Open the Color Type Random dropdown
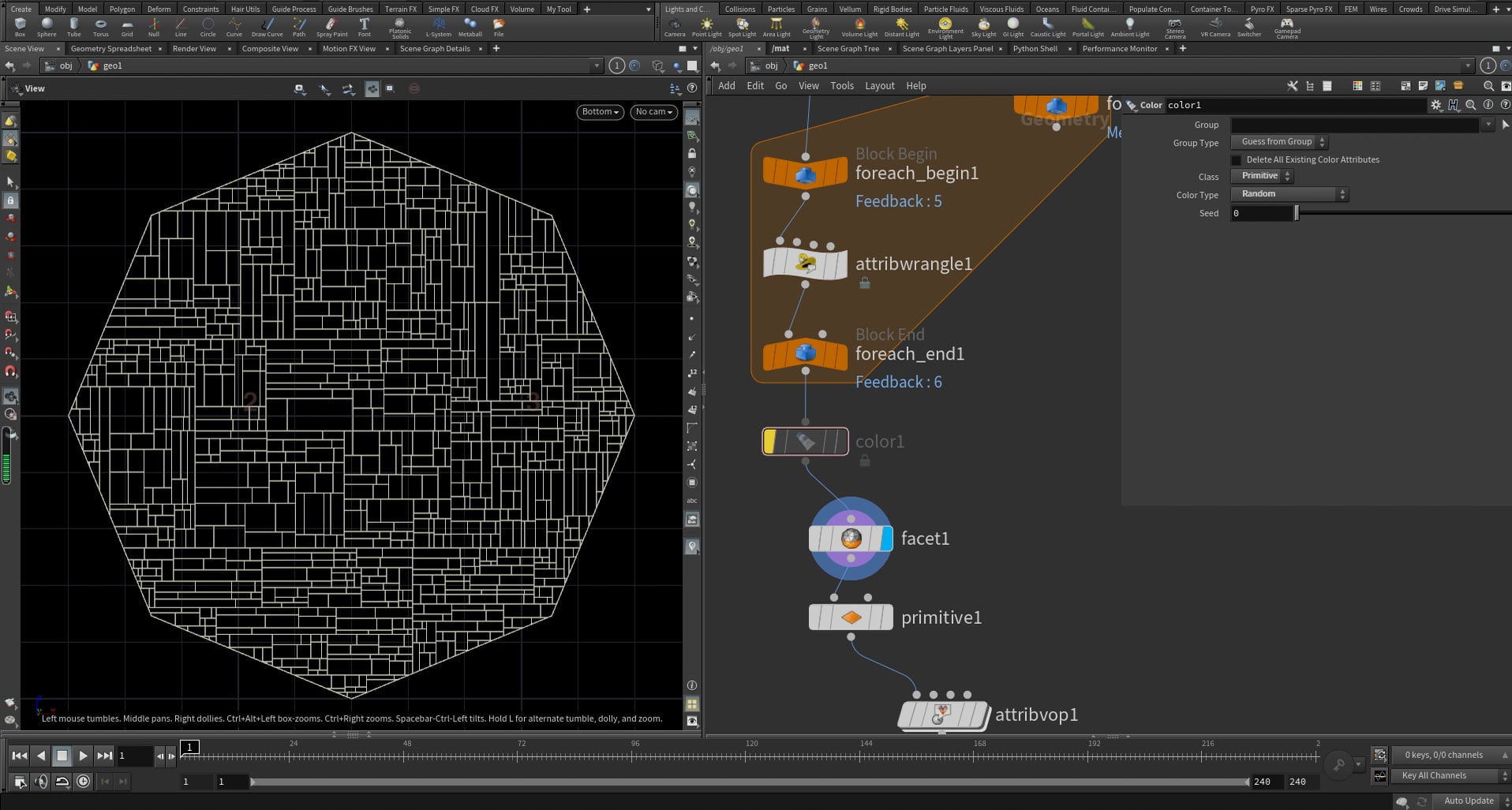Image resolution: width=1512 pixels, height=810 pixels. 1289,194
